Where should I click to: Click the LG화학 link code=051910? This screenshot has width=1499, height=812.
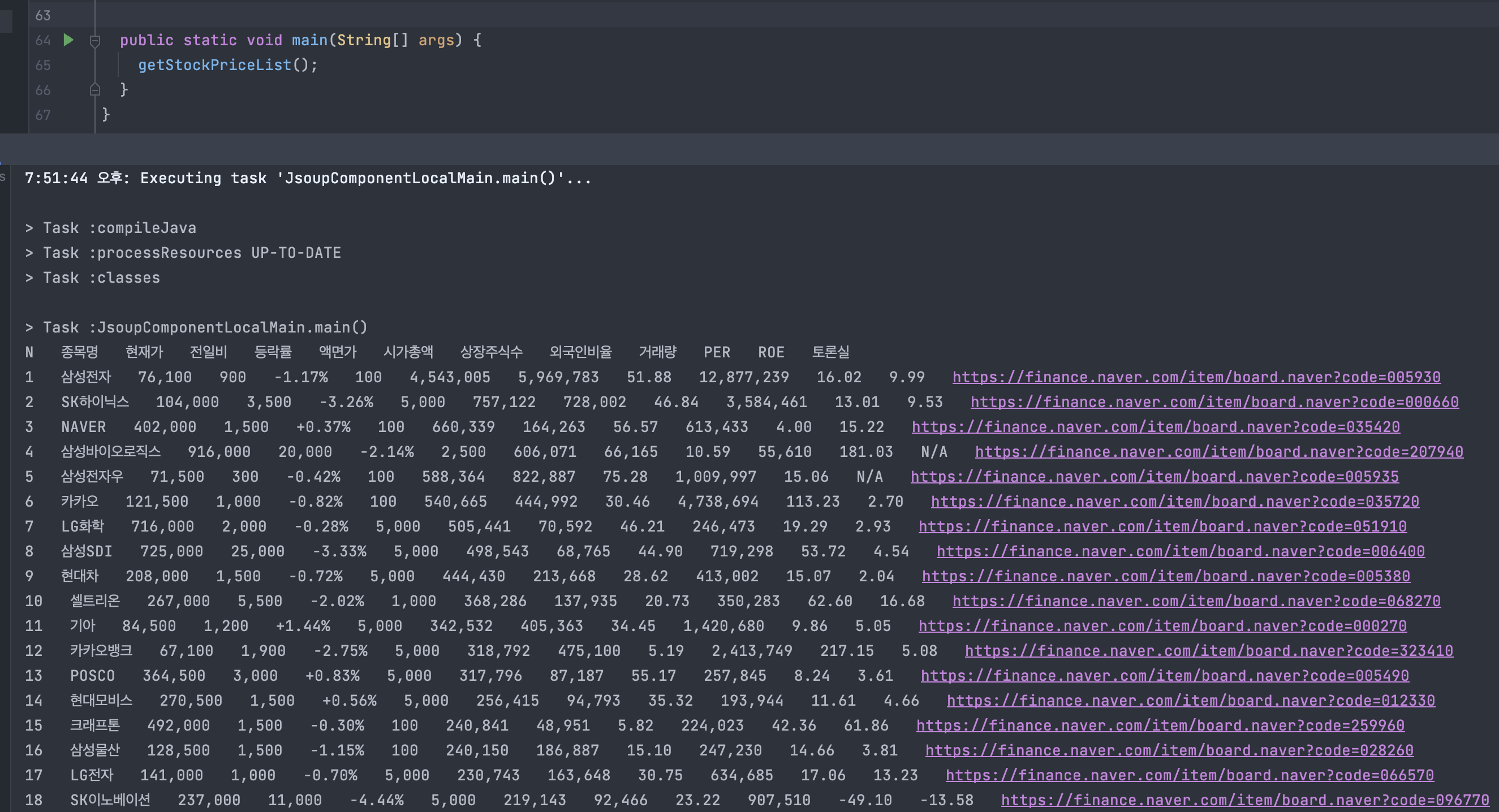1162,527
